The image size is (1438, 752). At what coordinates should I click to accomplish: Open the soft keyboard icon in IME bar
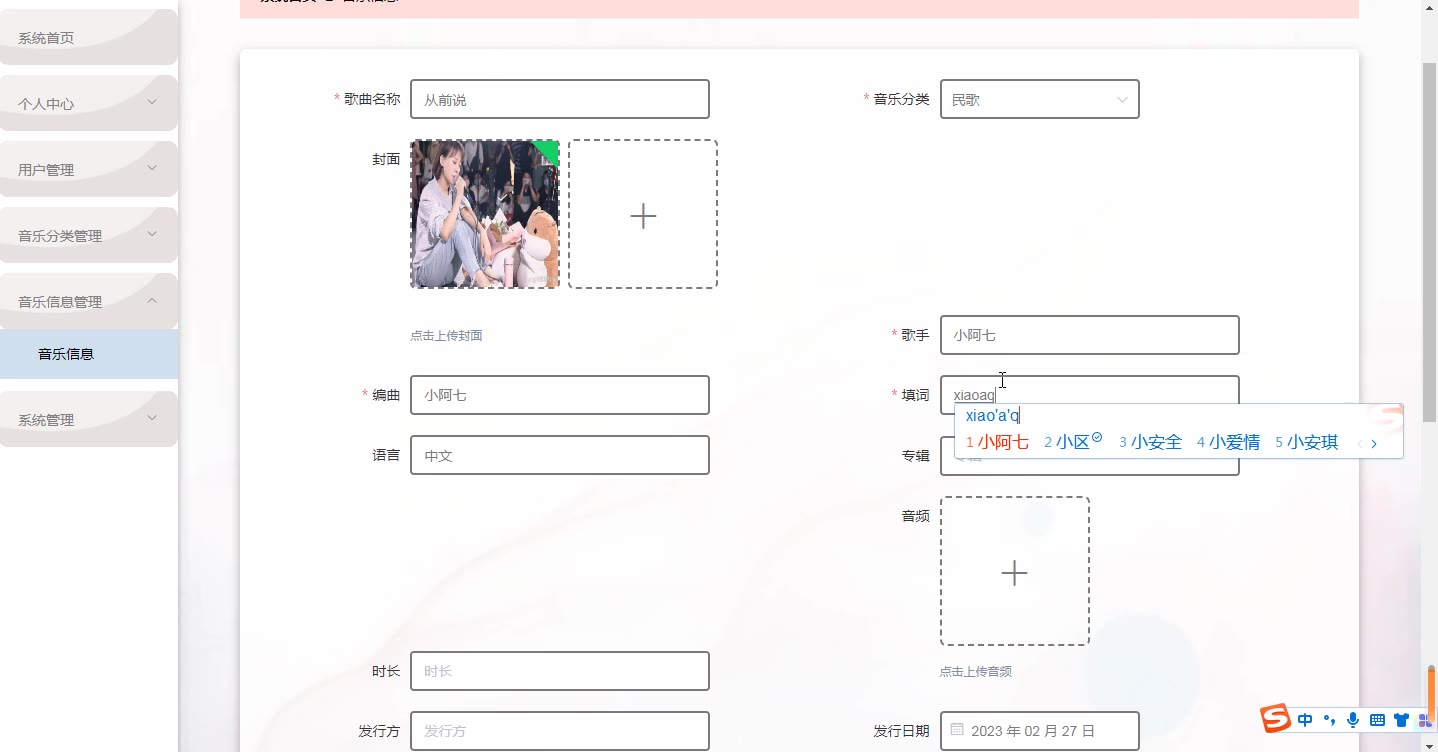pos(1377,720)
